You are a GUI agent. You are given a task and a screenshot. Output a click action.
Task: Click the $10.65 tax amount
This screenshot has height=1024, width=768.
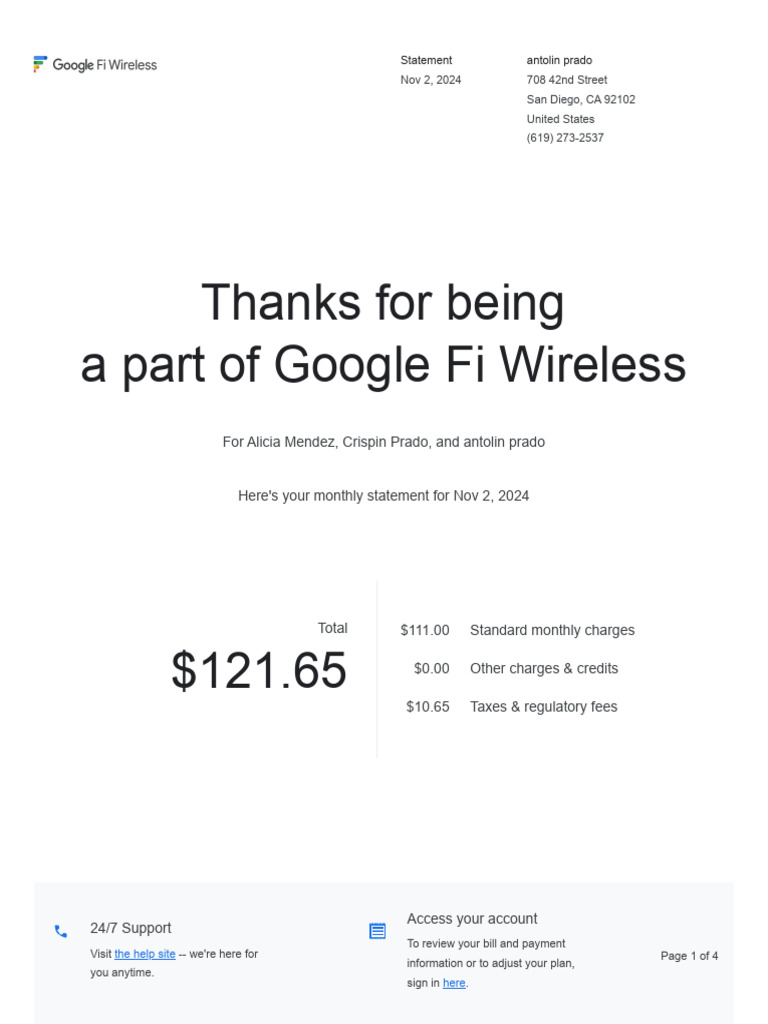[x=428, y=706]
